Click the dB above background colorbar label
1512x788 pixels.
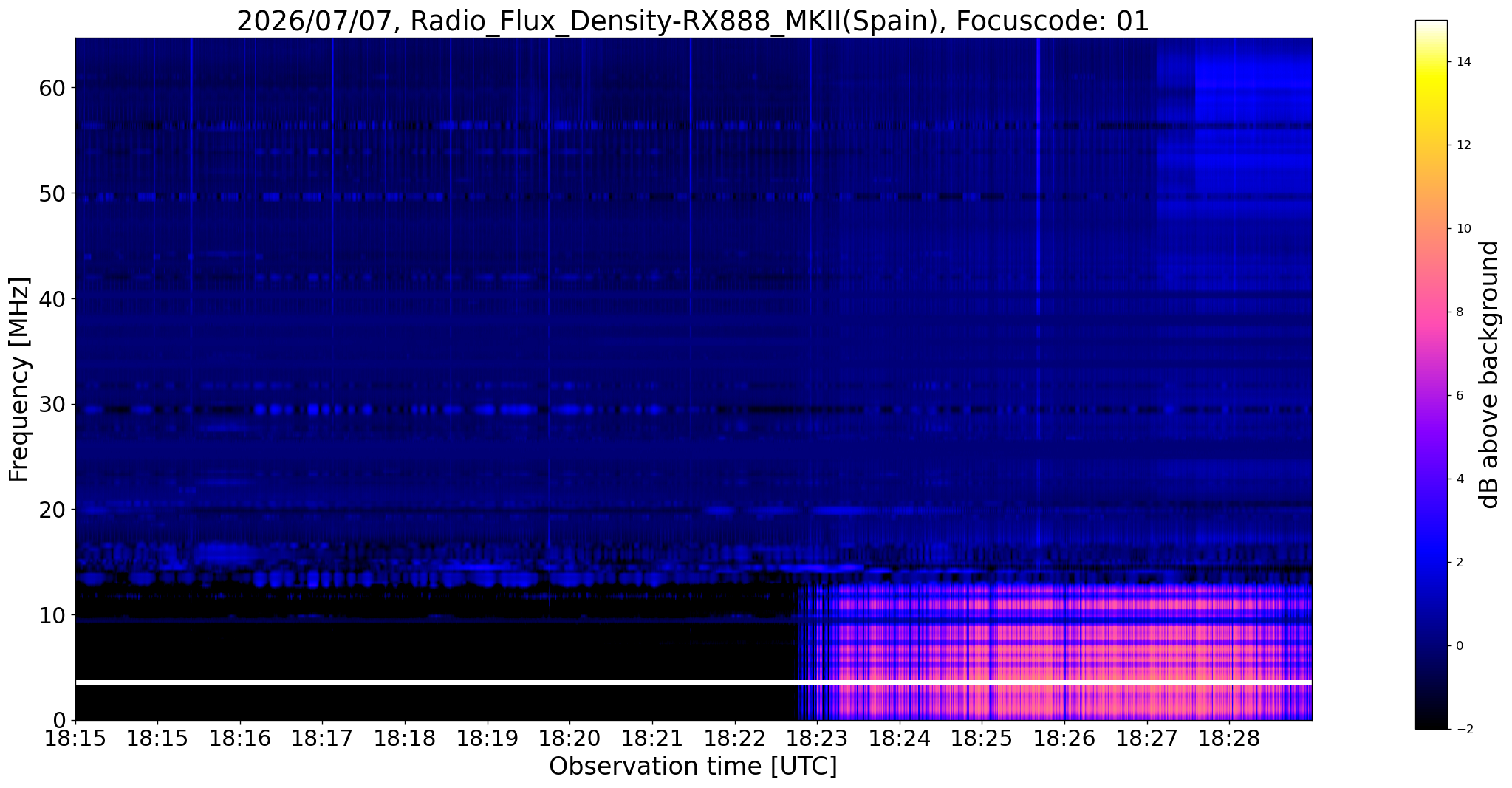1490,374
